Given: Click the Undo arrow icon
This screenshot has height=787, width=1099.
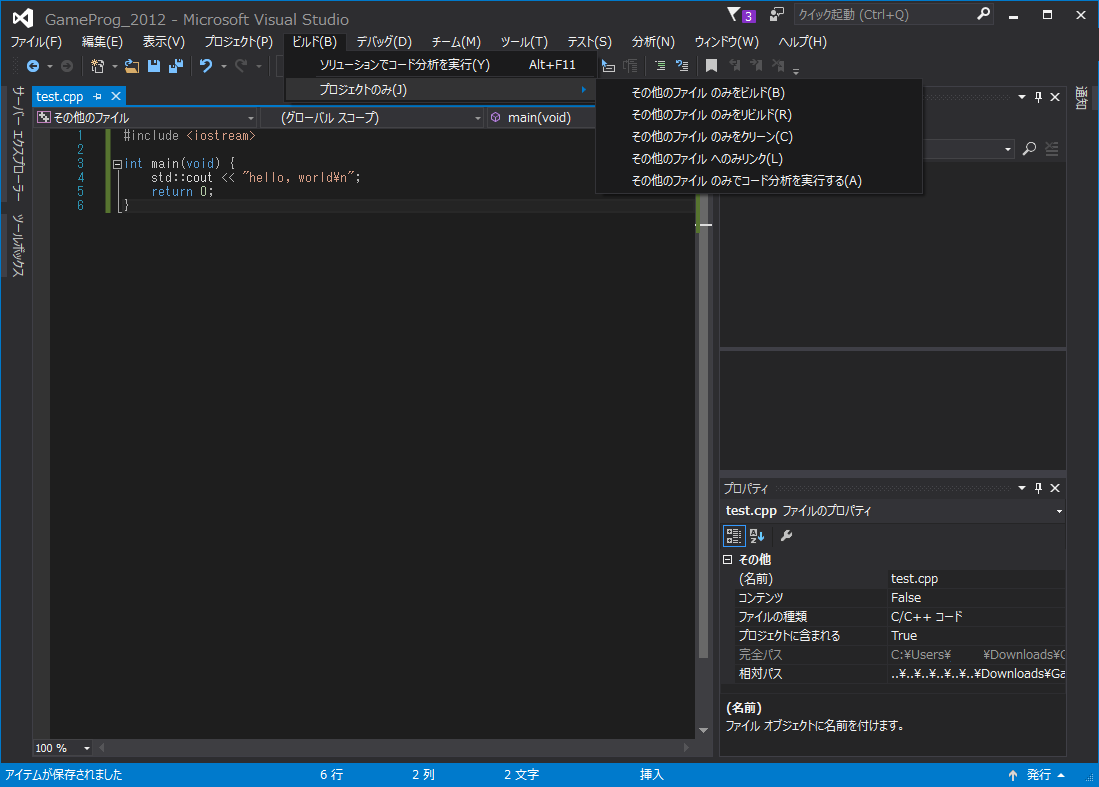Looking at the screenshot, I should coord(205,66).
